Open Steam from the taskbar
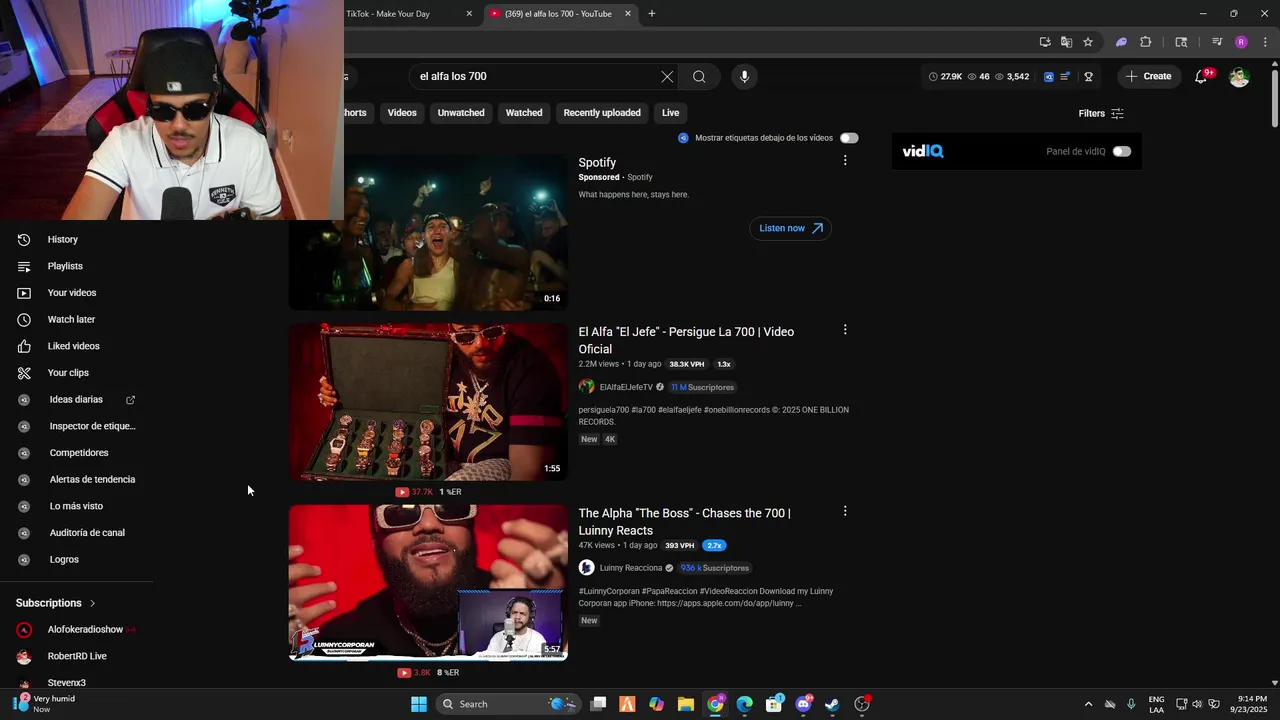Image resolution: width=1280 pixels, height=720 pixels. pyautogui.click(x=832, y=704)
